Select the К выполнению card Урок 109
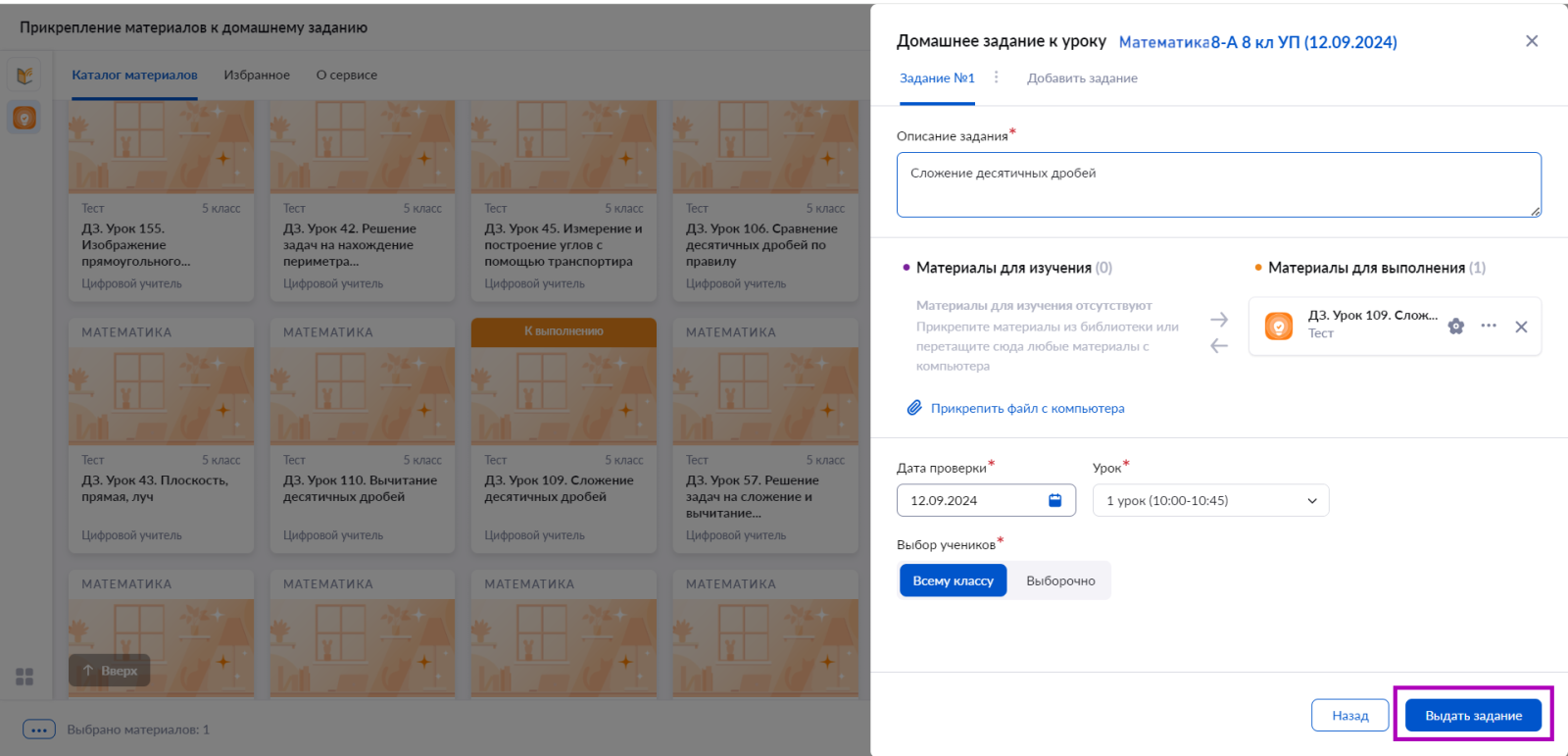Screen dimensions: 1568x756 (x=563, y=435)
